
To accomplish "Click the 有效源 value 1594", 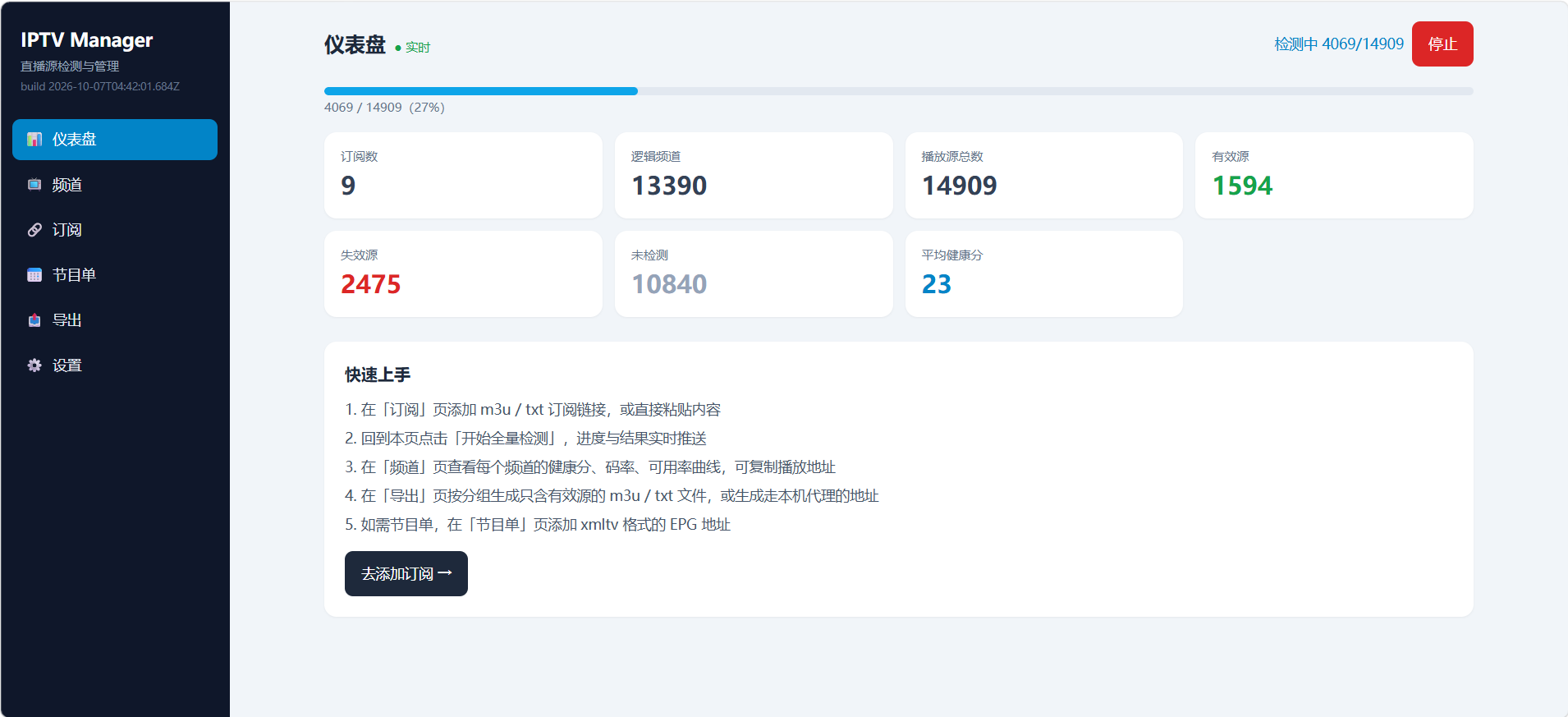I will pos(1242,186).
